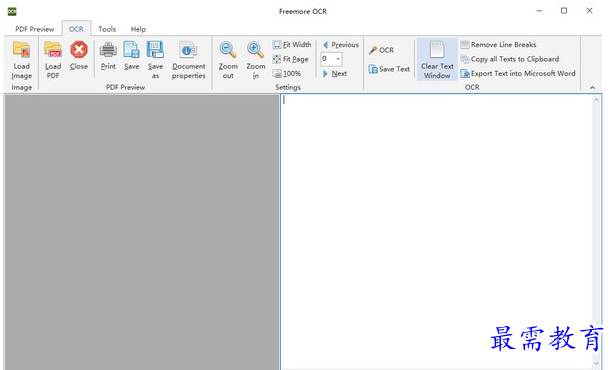This screenshot has width=612, height=370.
Task: Click Copy all Texts to Clipboard
Action: [x=510, y=59]
